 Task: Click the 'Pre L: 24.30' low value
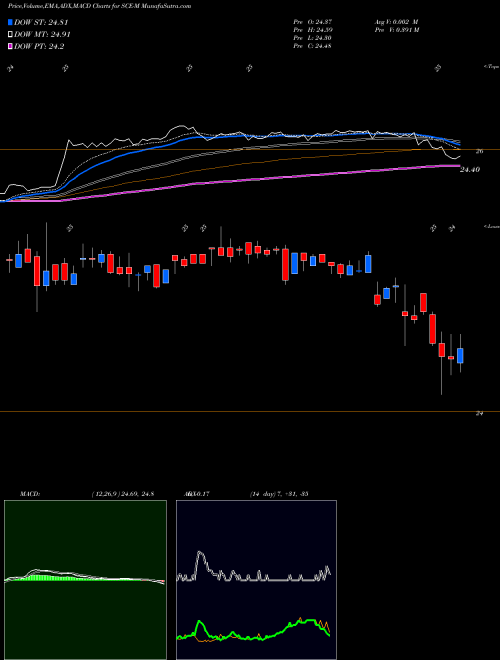tap(313, 38)
